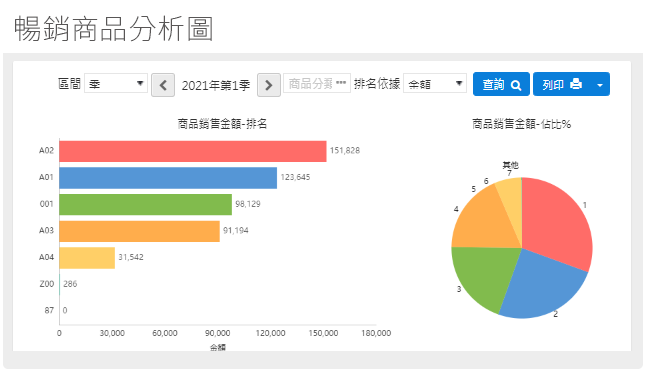The width and height of the screenshot is (651, 372).
Task: Select the green 001 bar
Action: 145,205
